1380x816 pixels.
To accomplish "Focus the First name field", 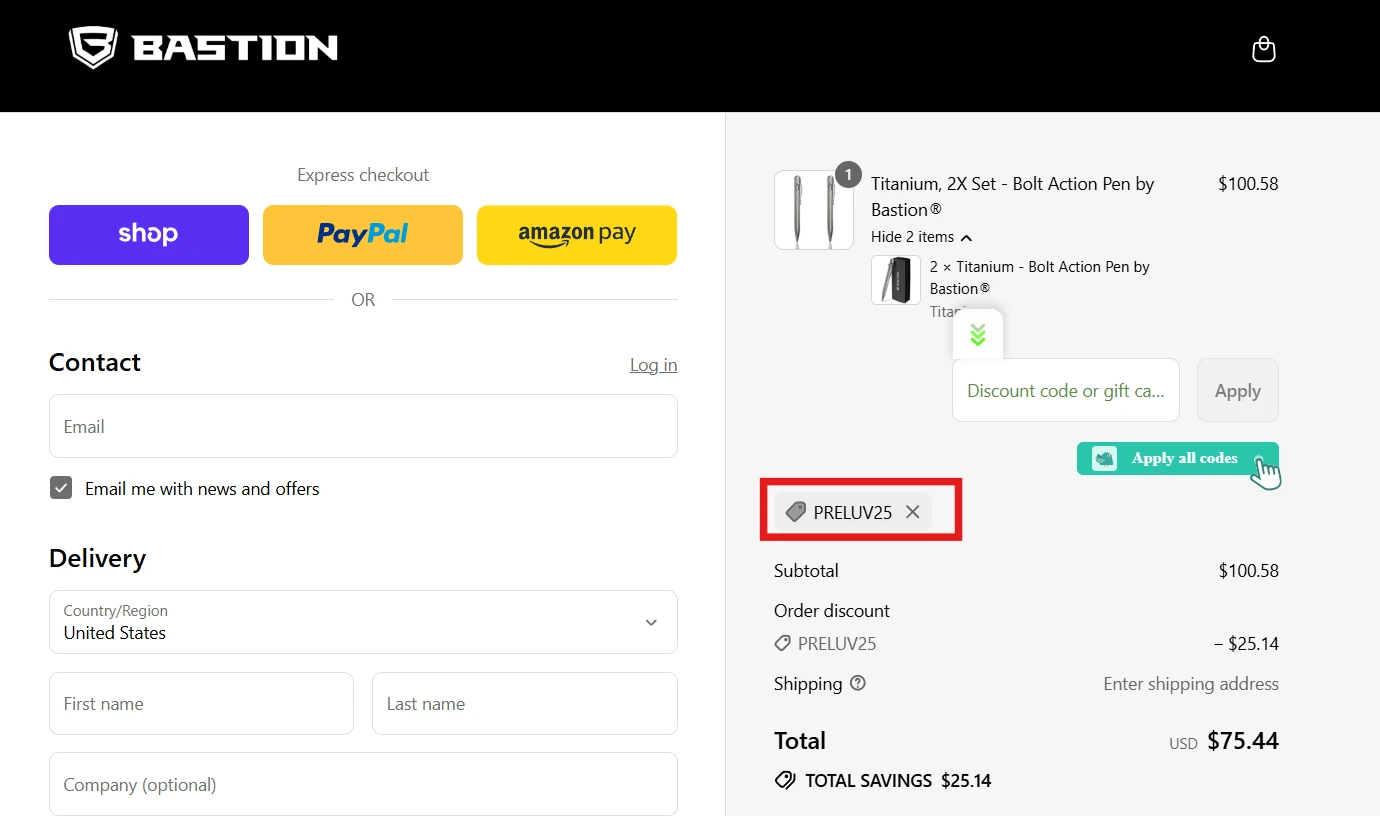I will click(201, 703).
